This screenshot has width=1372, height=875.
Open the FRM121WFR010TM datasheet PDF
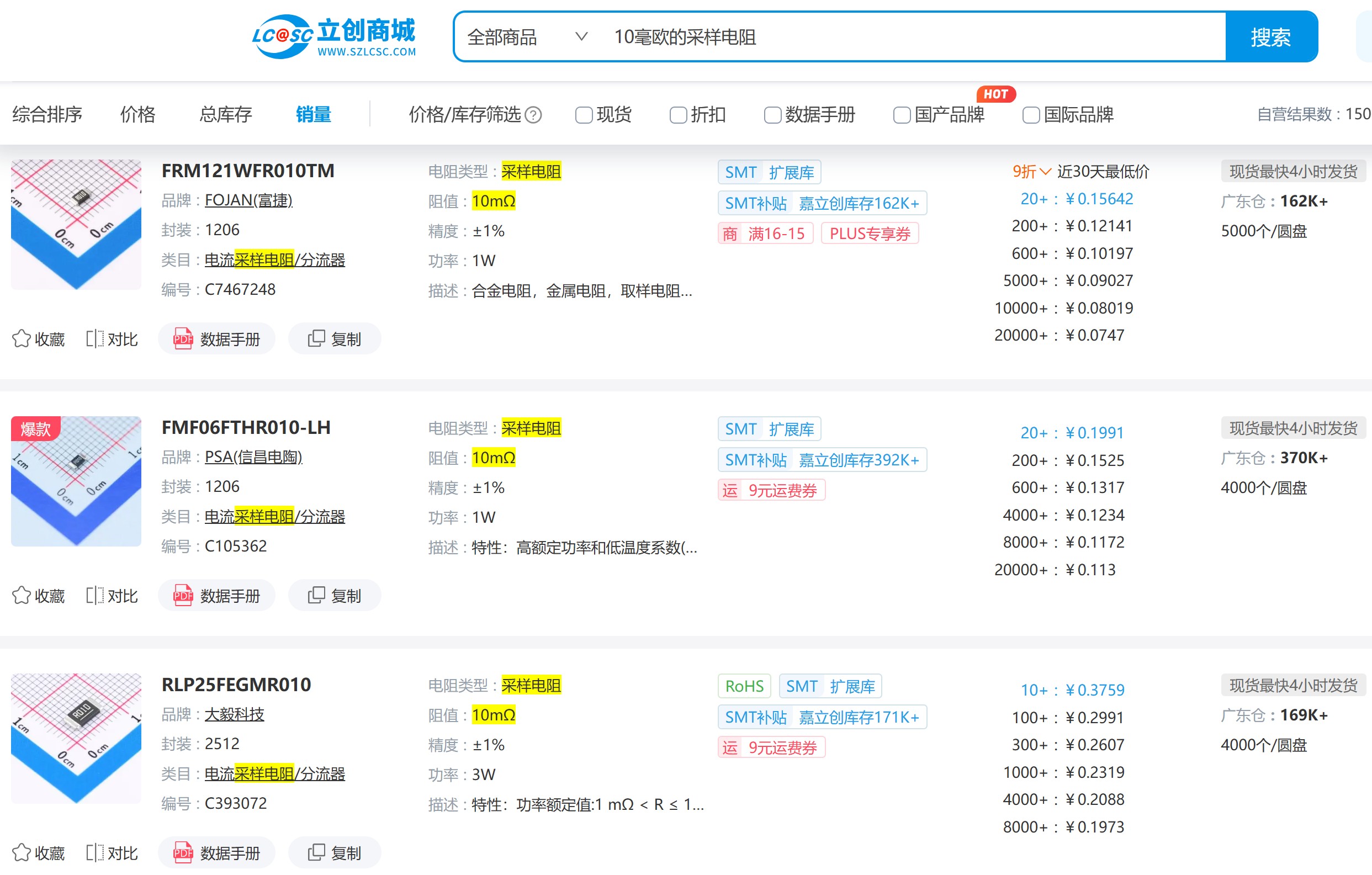pos(216,338)
